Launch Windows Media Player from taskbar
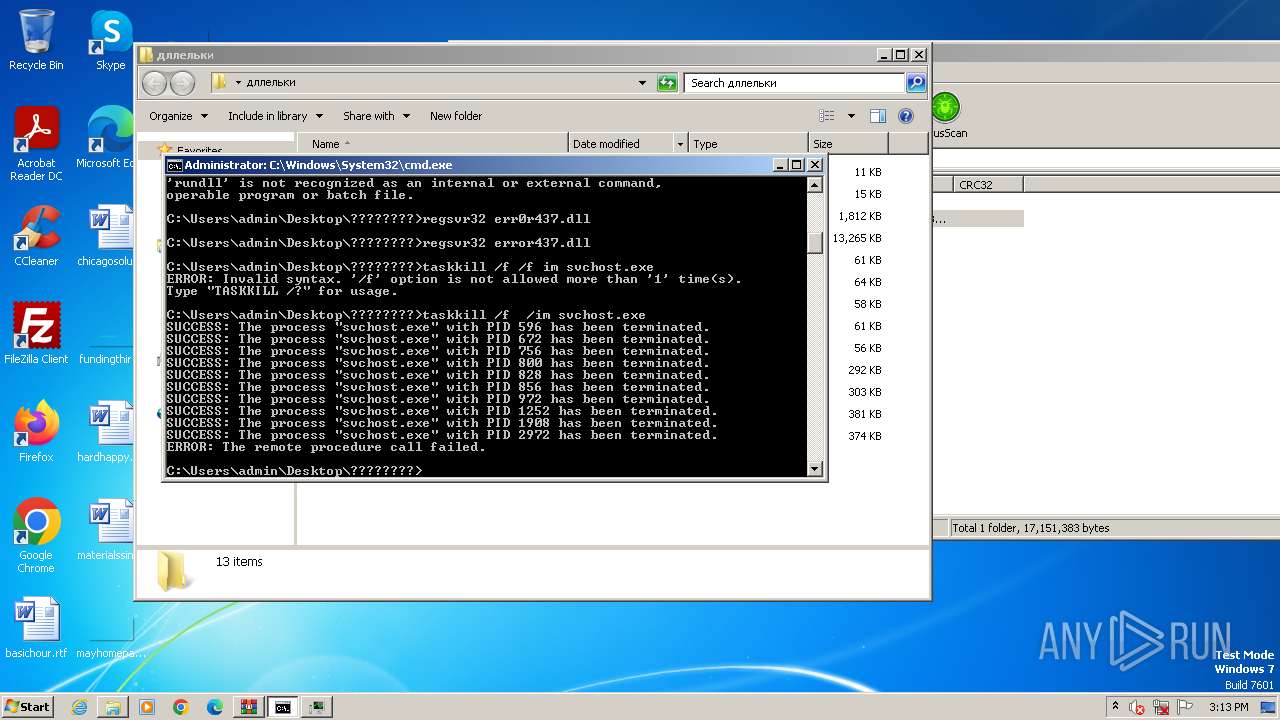 [147, 707]
